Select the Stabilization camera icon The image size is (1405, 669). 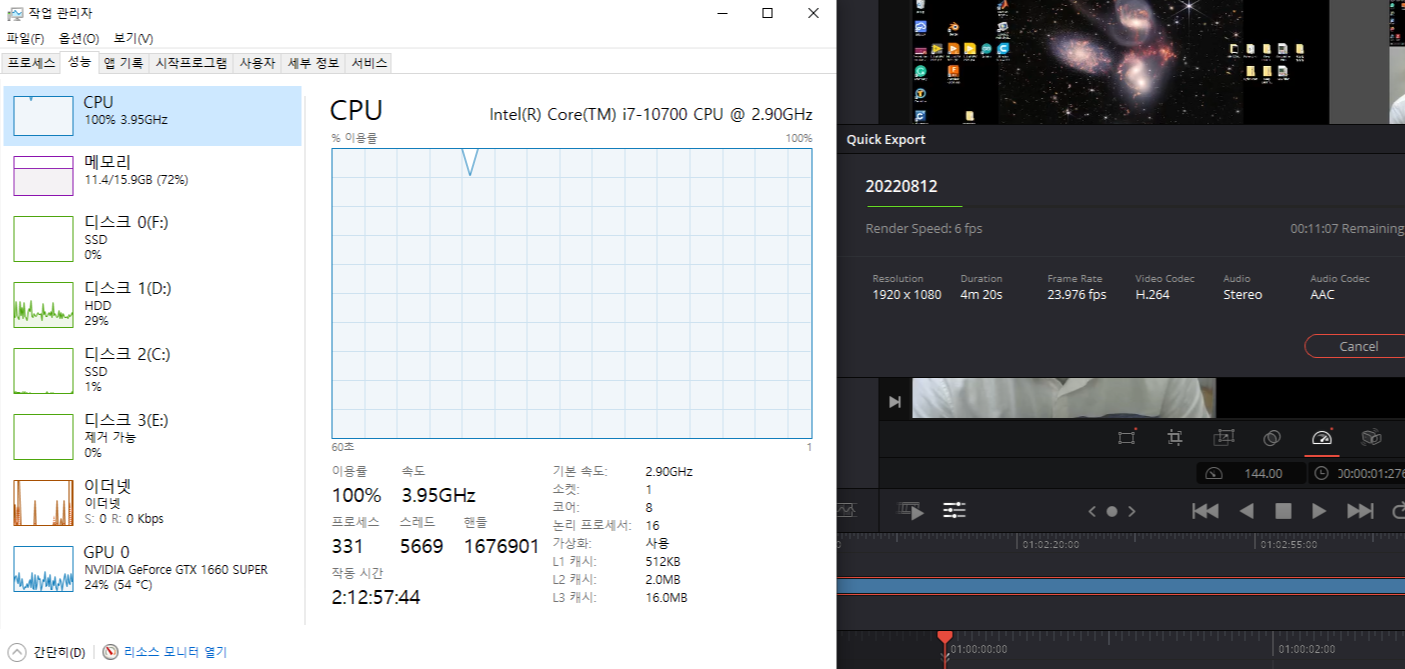coord(1371,437)
